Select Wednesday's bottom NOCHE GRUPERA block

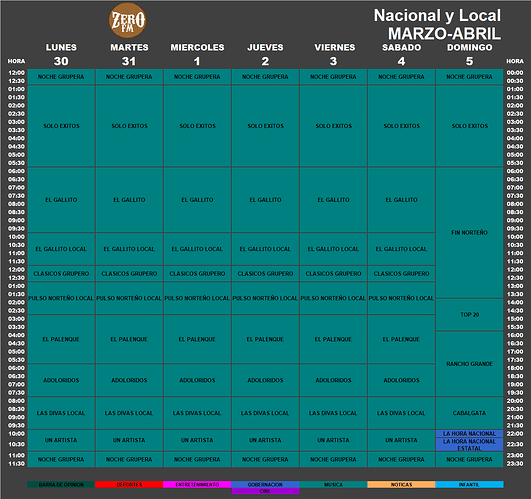point(197,459)
